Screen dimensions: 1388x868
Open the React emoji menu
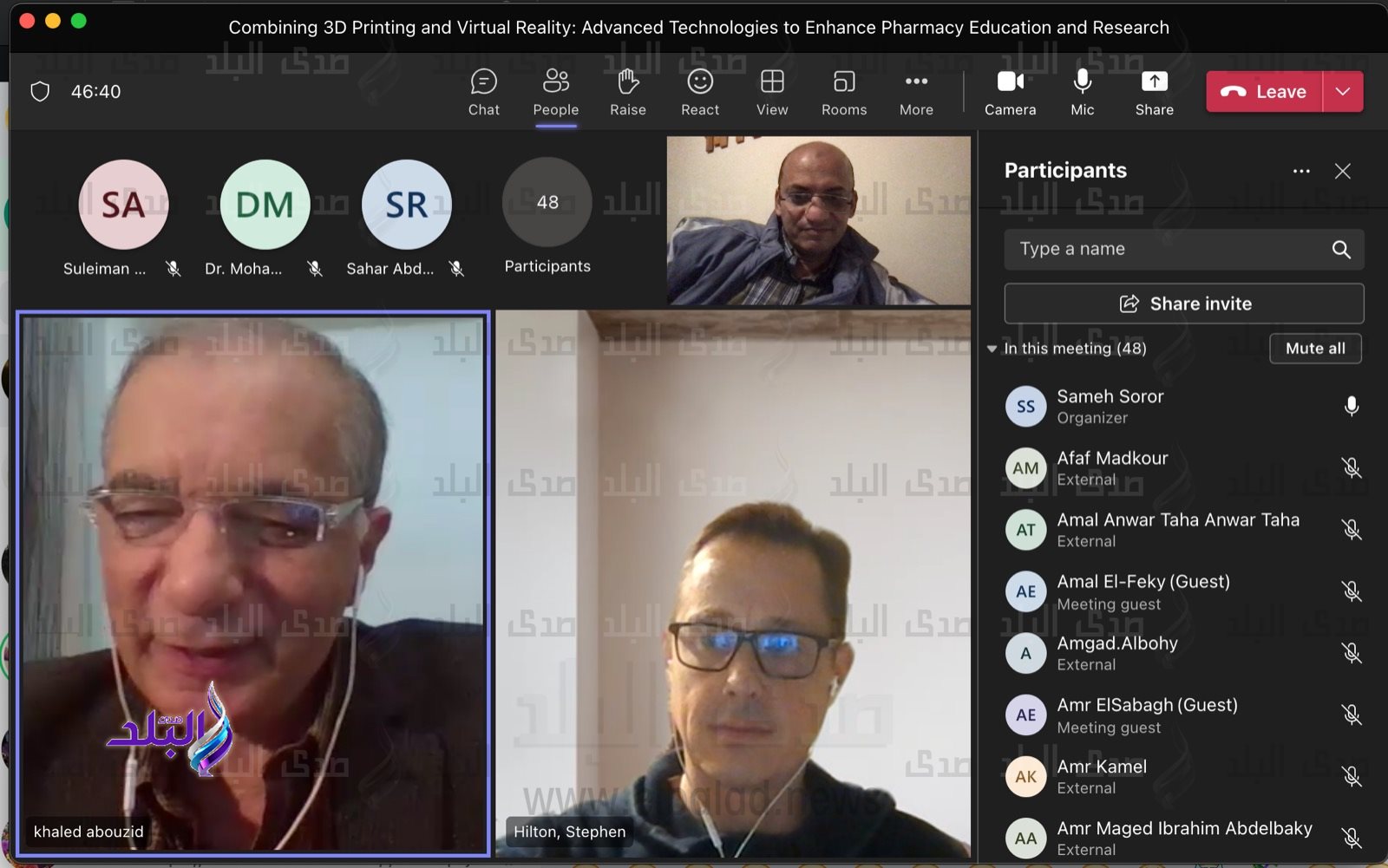pos(699,92)
